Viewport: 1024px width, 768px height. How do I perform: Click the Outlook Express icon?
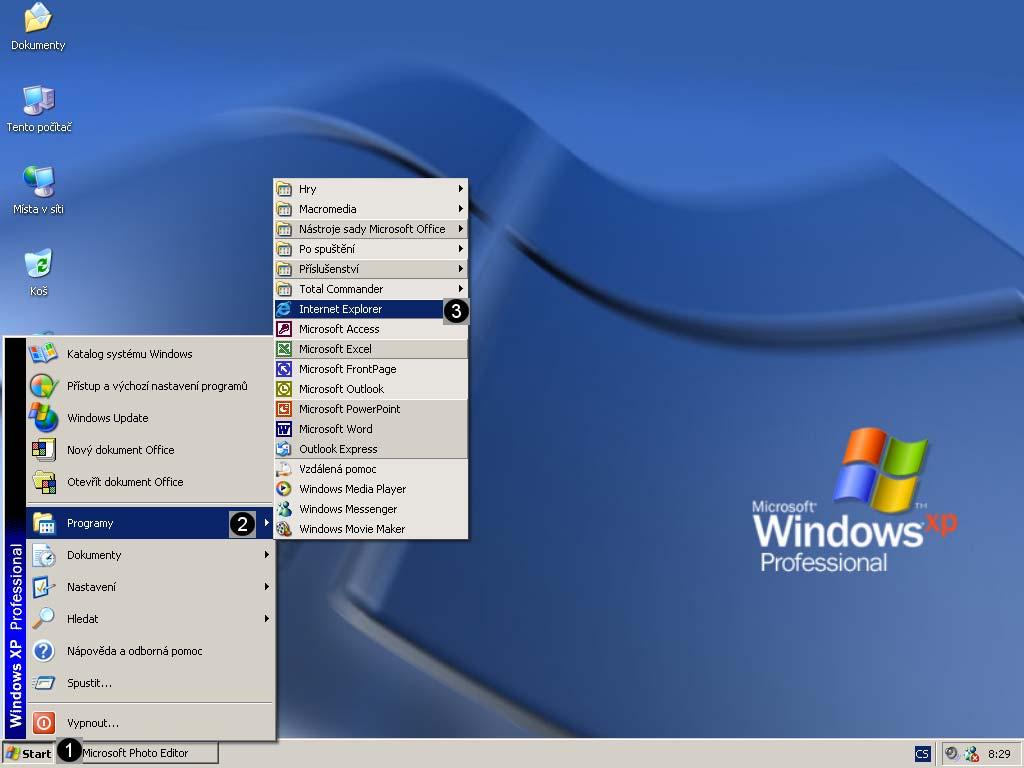284,449
